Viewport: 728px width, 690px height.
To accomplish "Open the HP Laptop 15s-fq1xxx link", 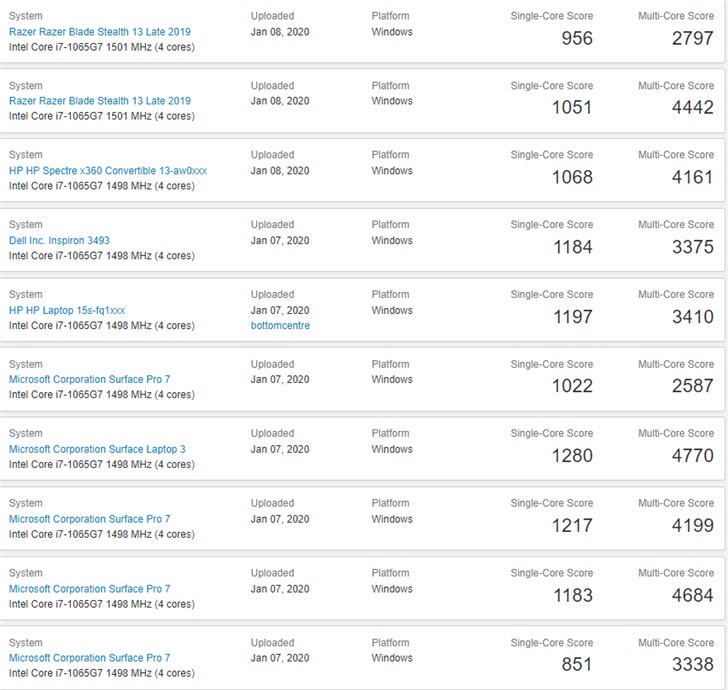I will 67,310.
